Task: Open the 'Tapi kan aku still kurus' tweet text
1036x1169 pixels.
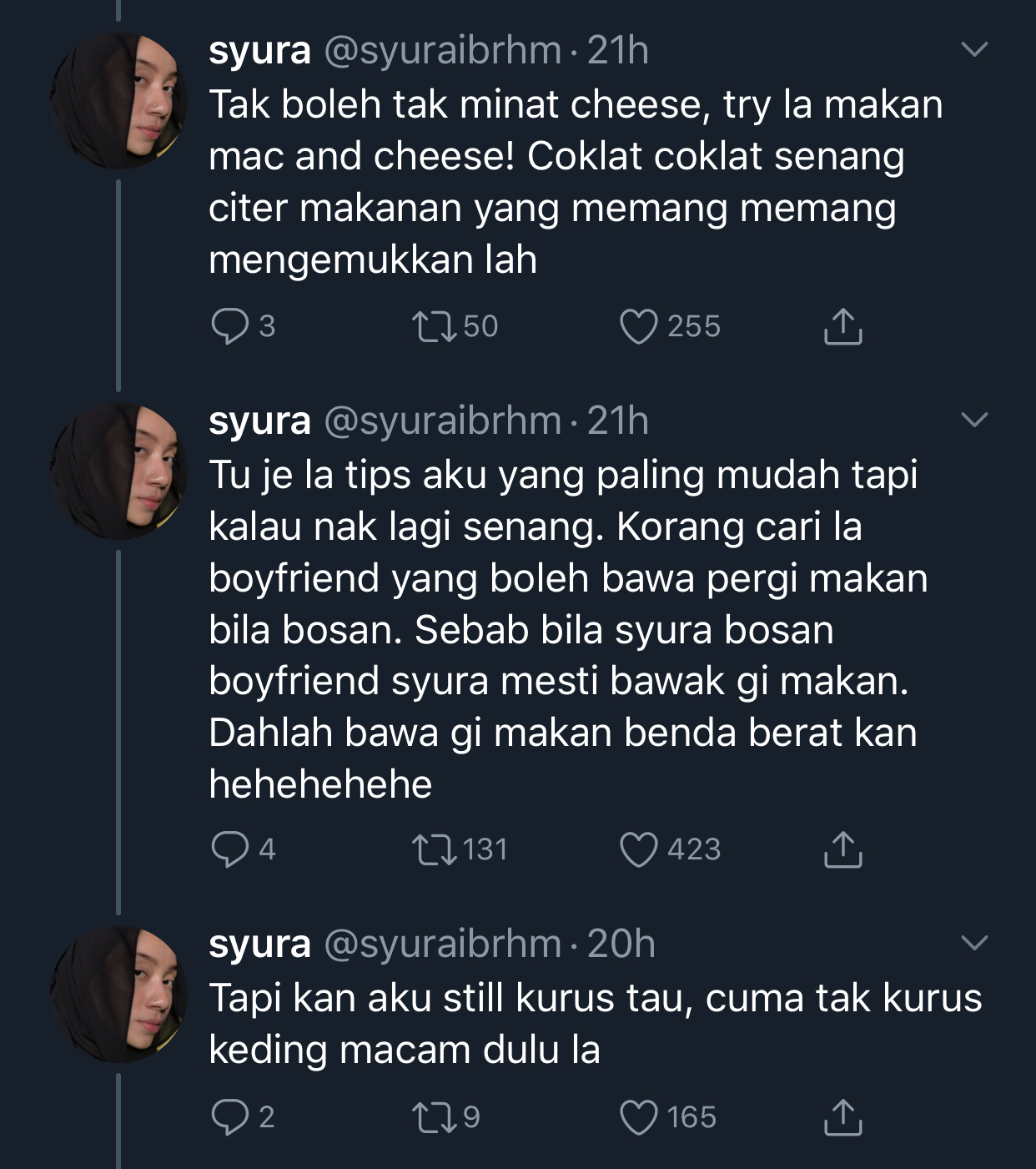Action: (x=595, y=1024)
